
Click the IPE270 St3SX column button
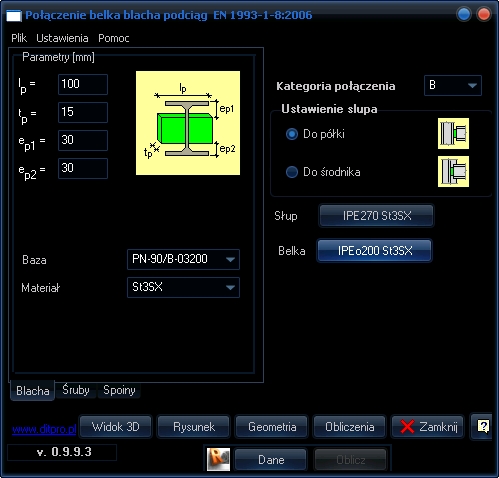click(377, 216)
